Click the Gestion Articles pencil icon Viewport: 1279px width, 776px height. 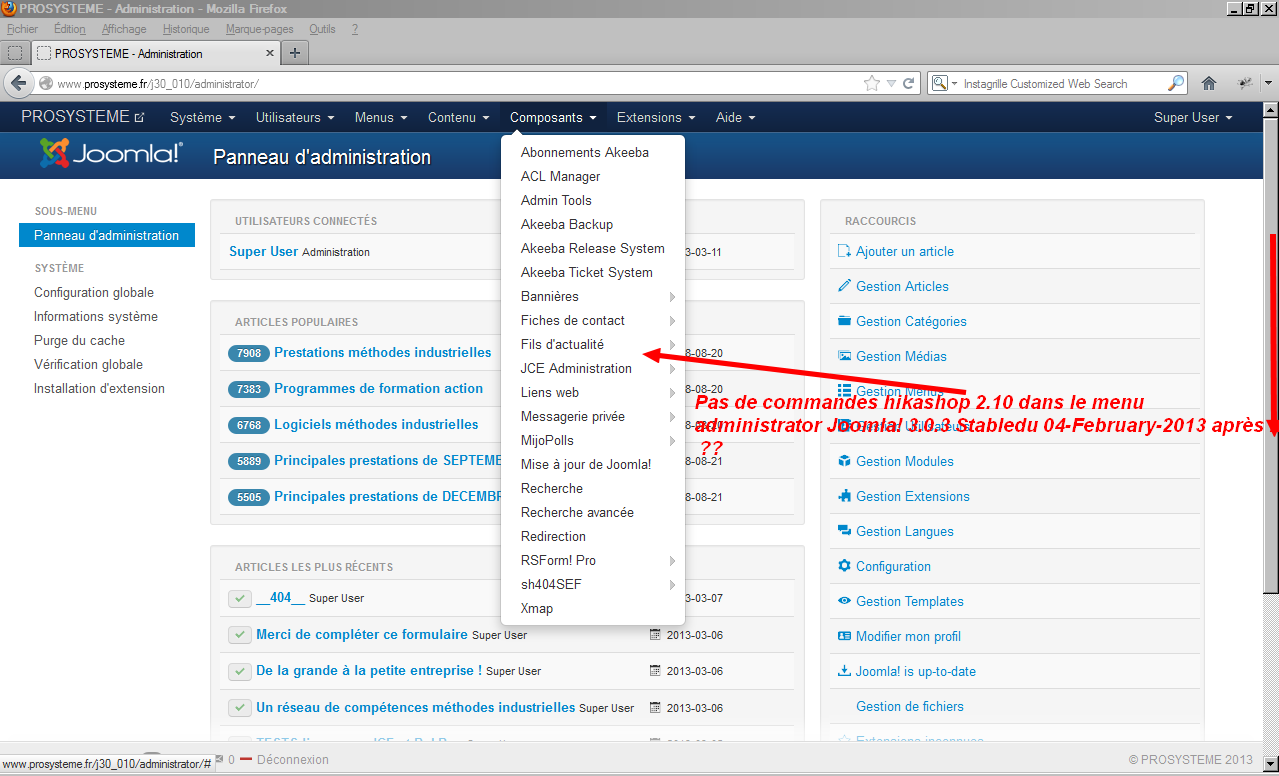[x=844, y=286]
